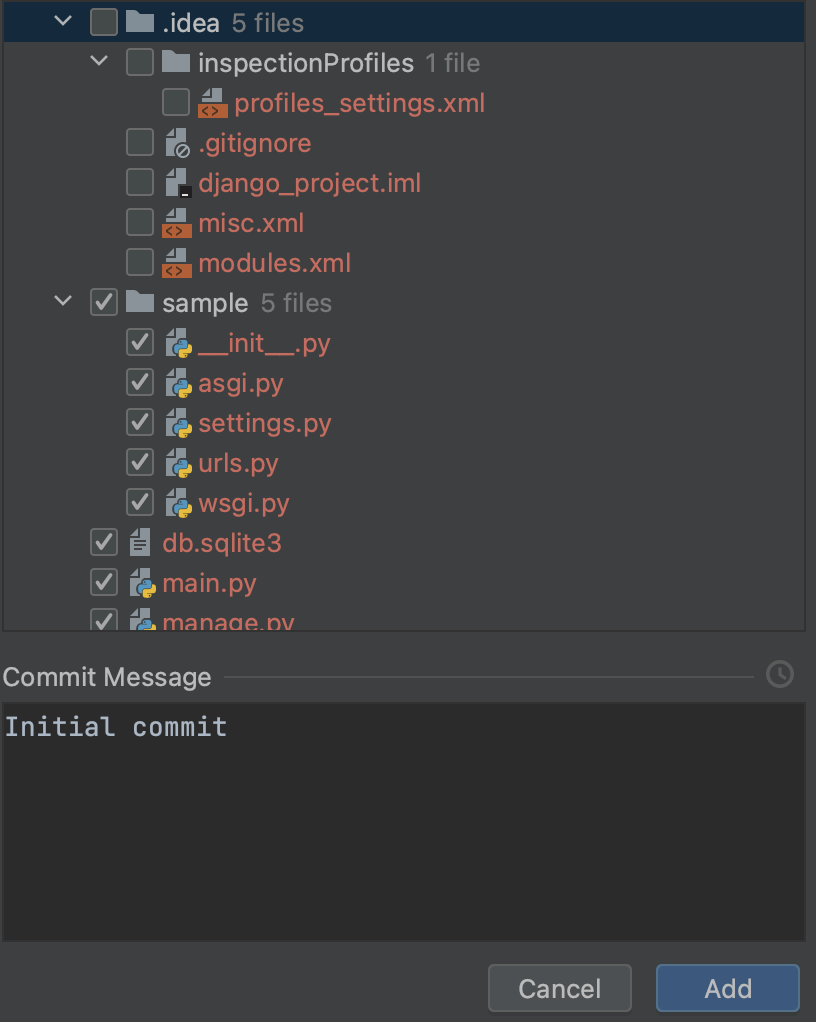Click the .gitignore file icon

pos(177,143)
